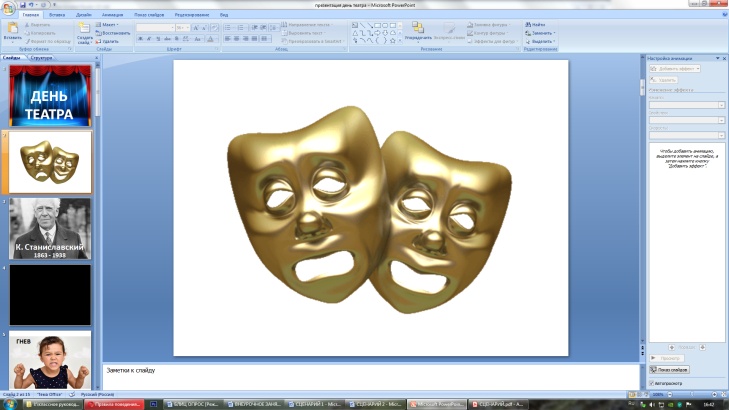Open the Макет layout dropdown
The image size is (729, 410).
tap(112, 23)
